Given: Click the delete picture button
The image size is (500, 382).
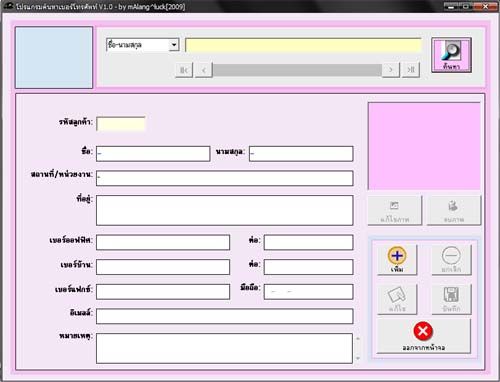Looking at the screenshot, I should [x=454, y=210].
